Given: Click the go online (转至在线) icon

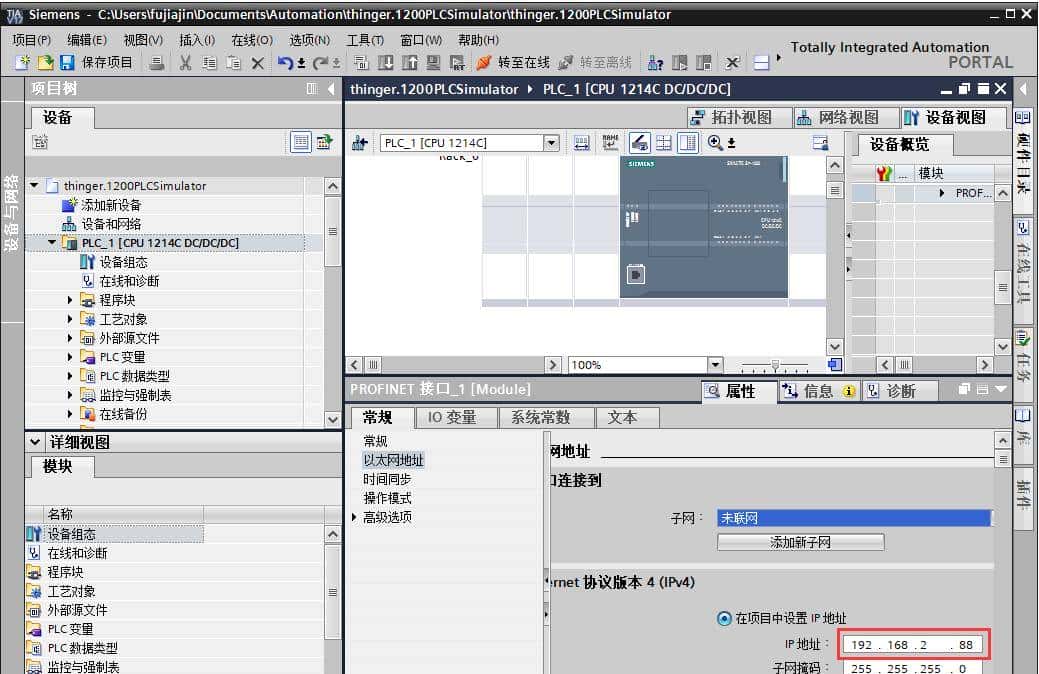Looking at the screenshot, I should (512, 63).
